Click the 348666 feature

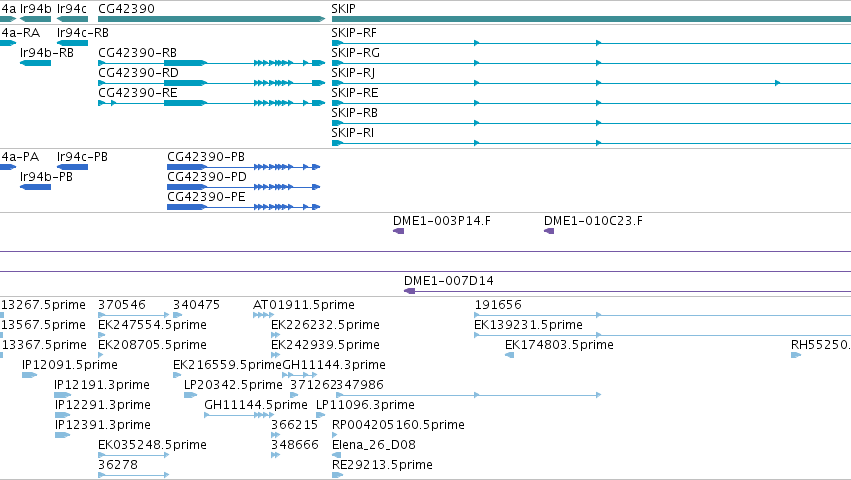click(275, 455)
